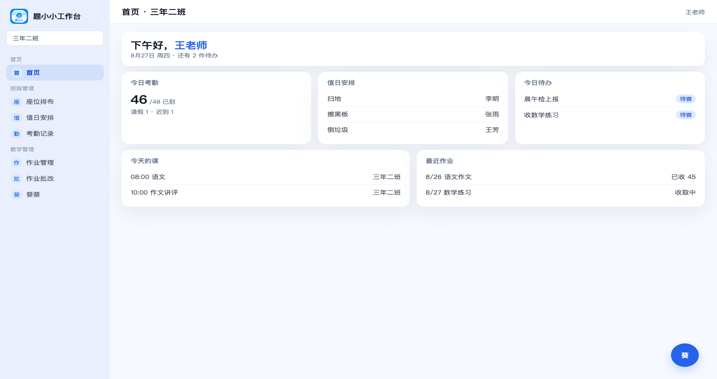
Task: Click the 8/27 数学练习 homework row
Action: (560, 192)
